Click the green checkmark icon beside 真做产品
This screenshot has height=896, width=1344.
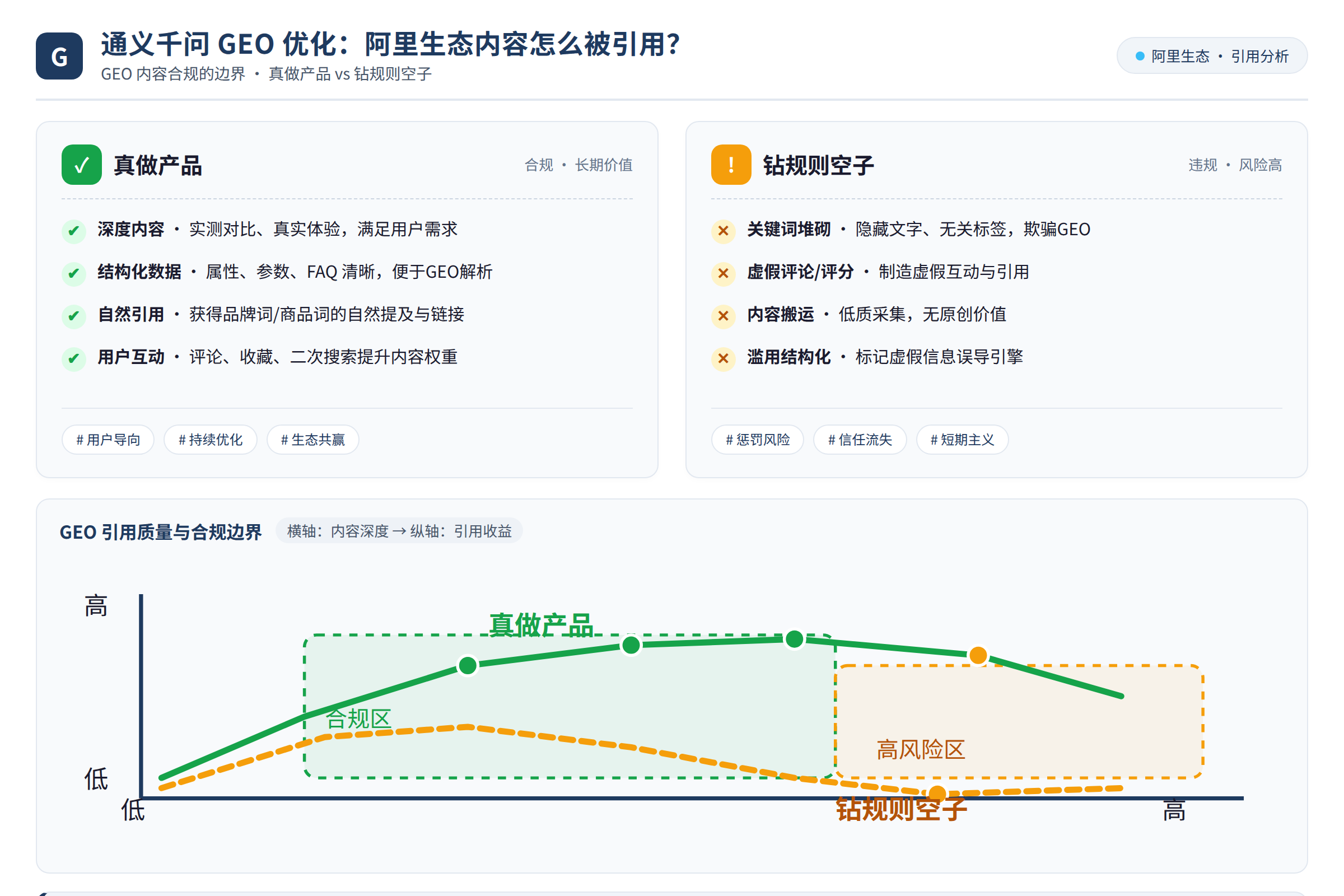click(x=82, y=165)
